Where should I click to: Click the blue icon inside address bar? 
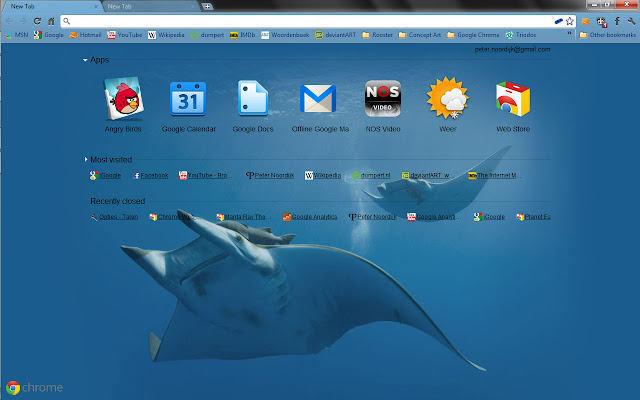coord(558,21)
